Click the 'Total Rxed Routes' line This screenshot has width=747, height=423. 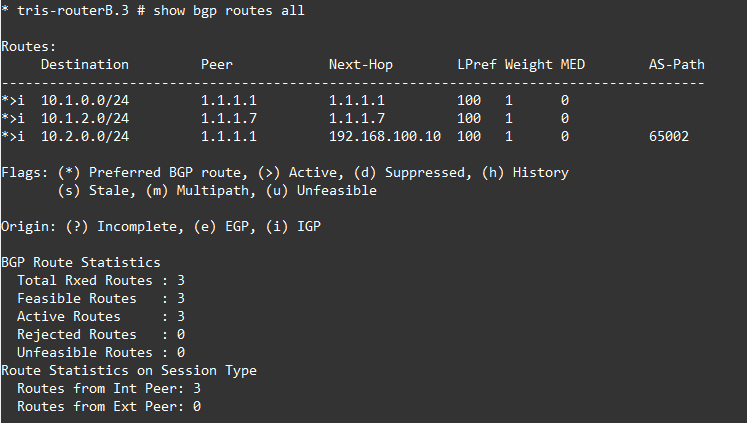[x=100, y=281]
